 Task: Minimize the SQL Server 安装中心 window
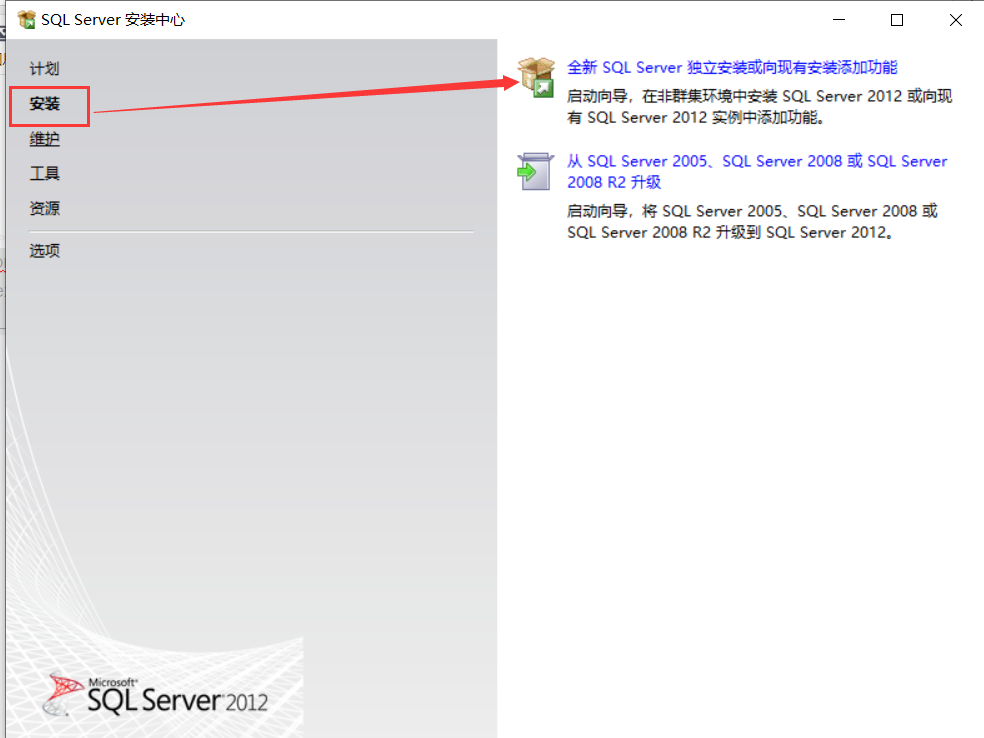pos(839,20)
